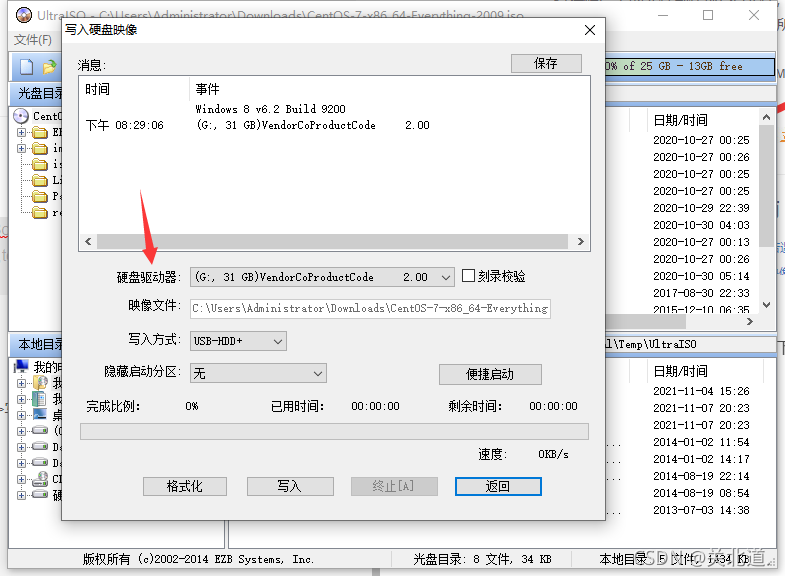785x576 pixels.
Task: Click the disc file list horizontal scroll-right arrow
Action: (749, 322)
